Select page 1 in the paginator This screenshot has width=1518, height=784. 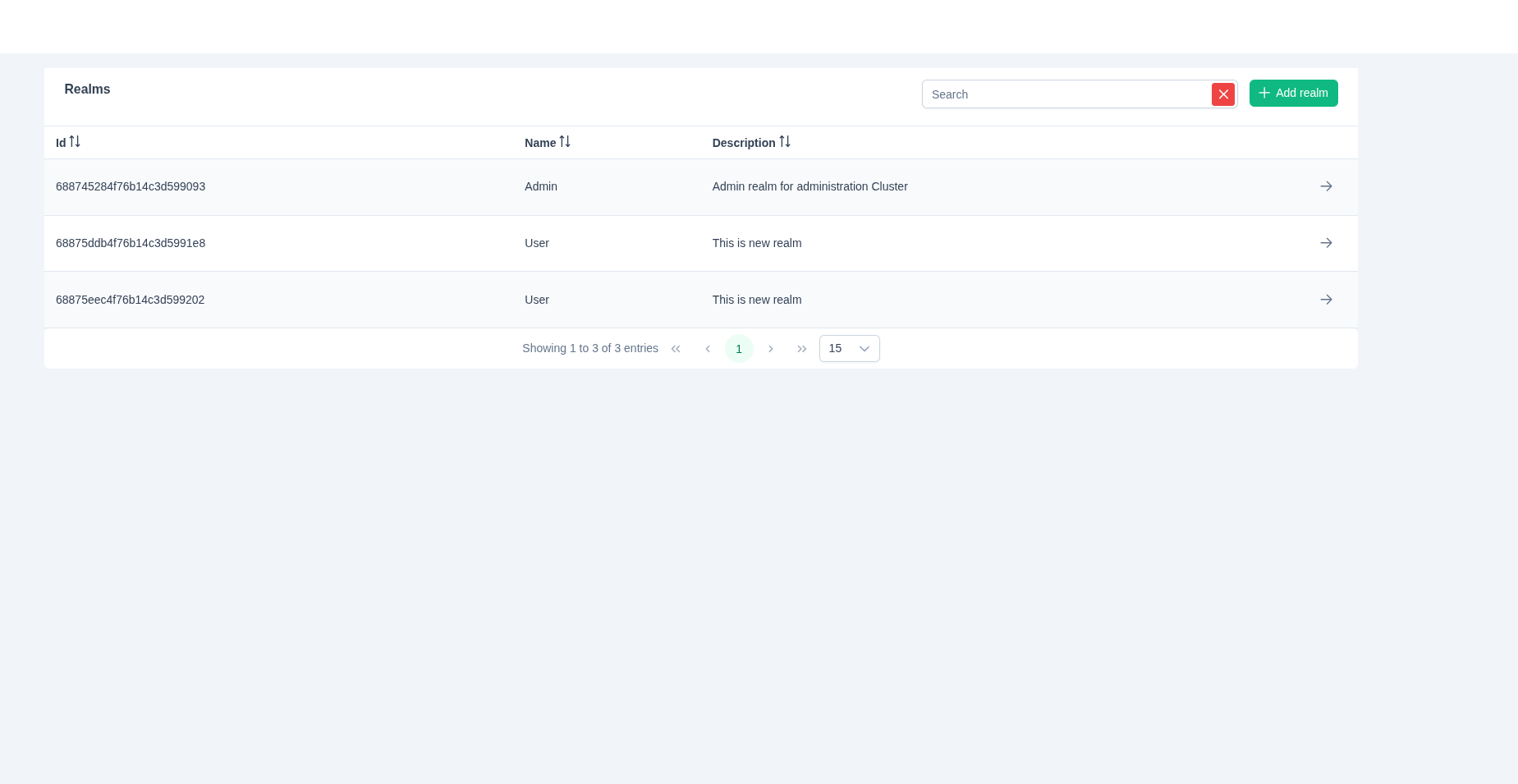coord(738,349)
